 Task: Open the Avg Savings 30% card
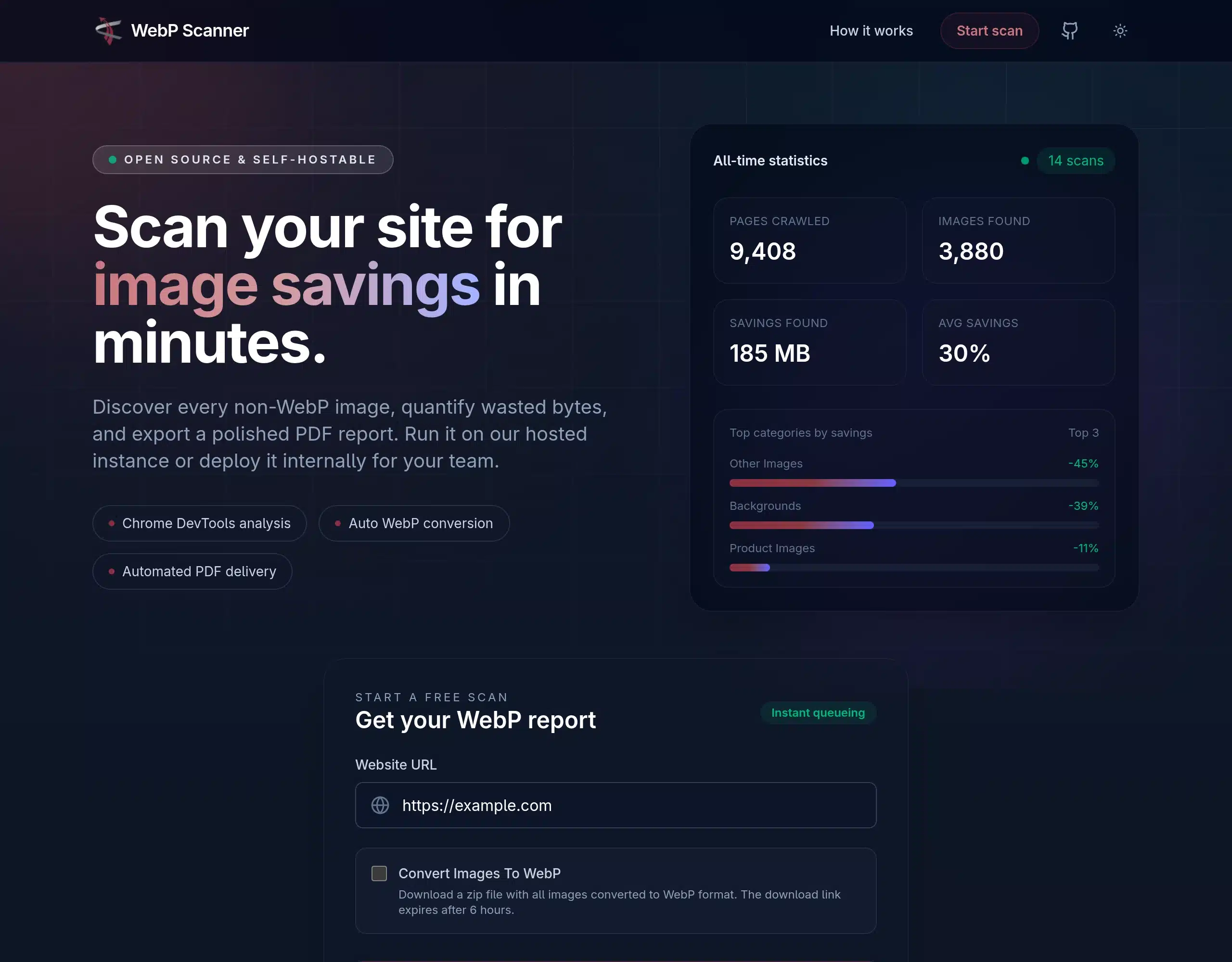pos(1018,342)
